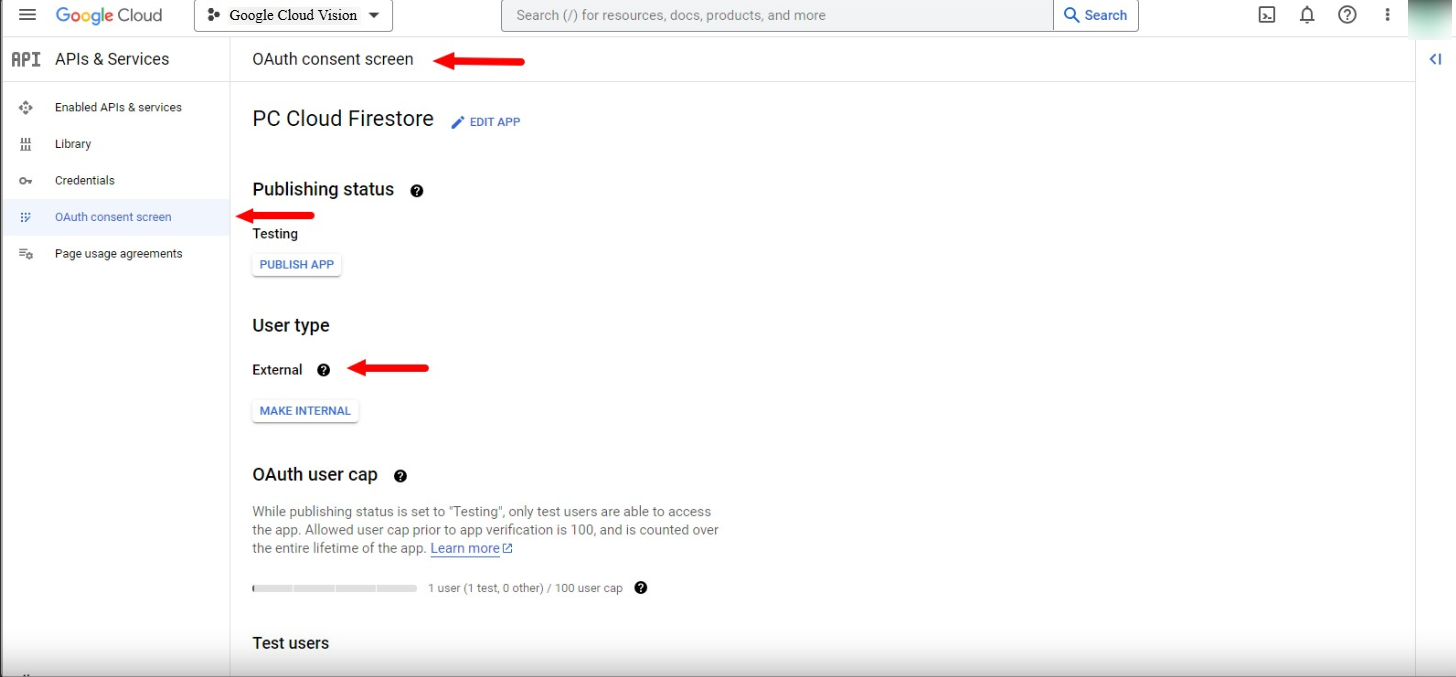Viewport: 1456px width, 677px height.
Task: Click help icon after user cap count
Action: coord(641,588)
